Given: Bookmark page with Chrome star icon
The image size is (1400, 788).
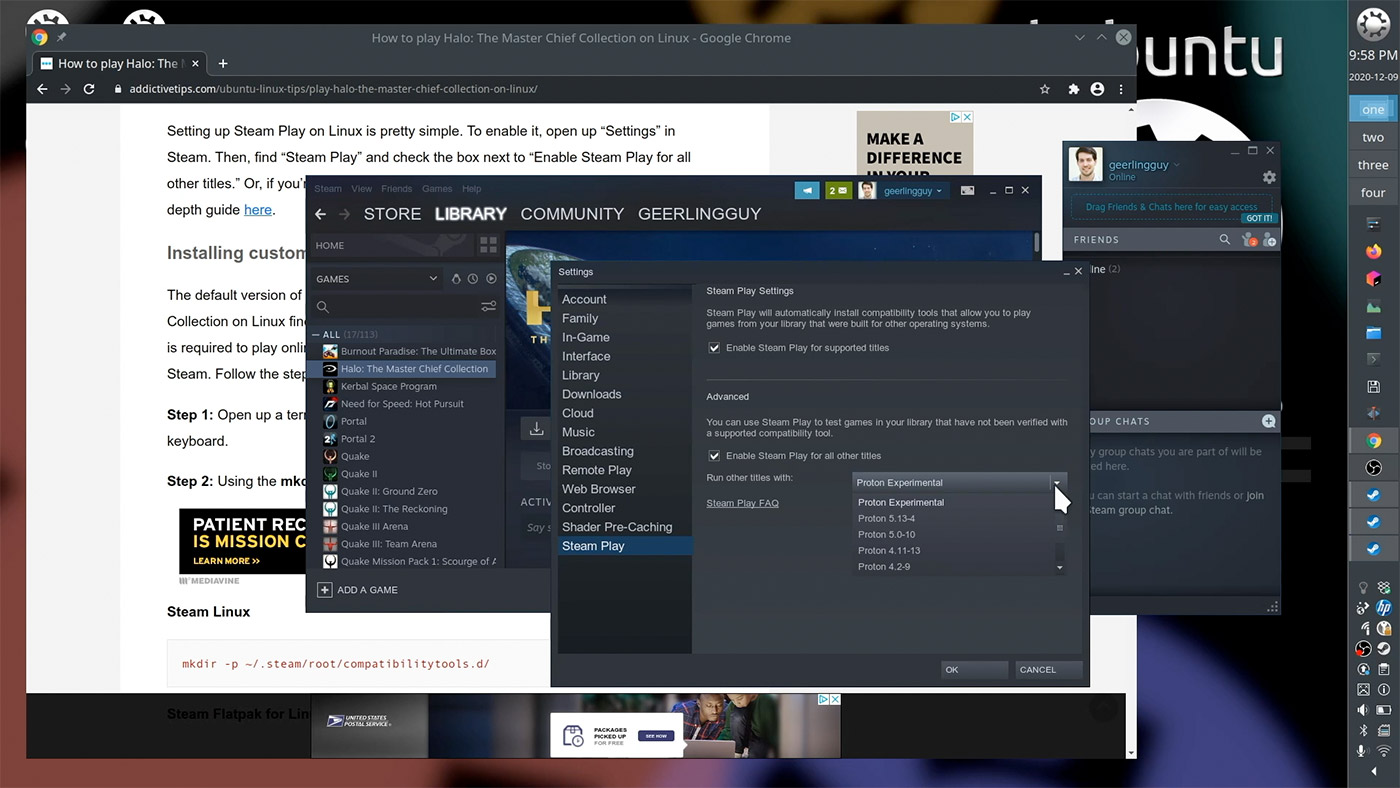Looking at the screenshot, I should pyautogui.click(x=1045, y=89).
